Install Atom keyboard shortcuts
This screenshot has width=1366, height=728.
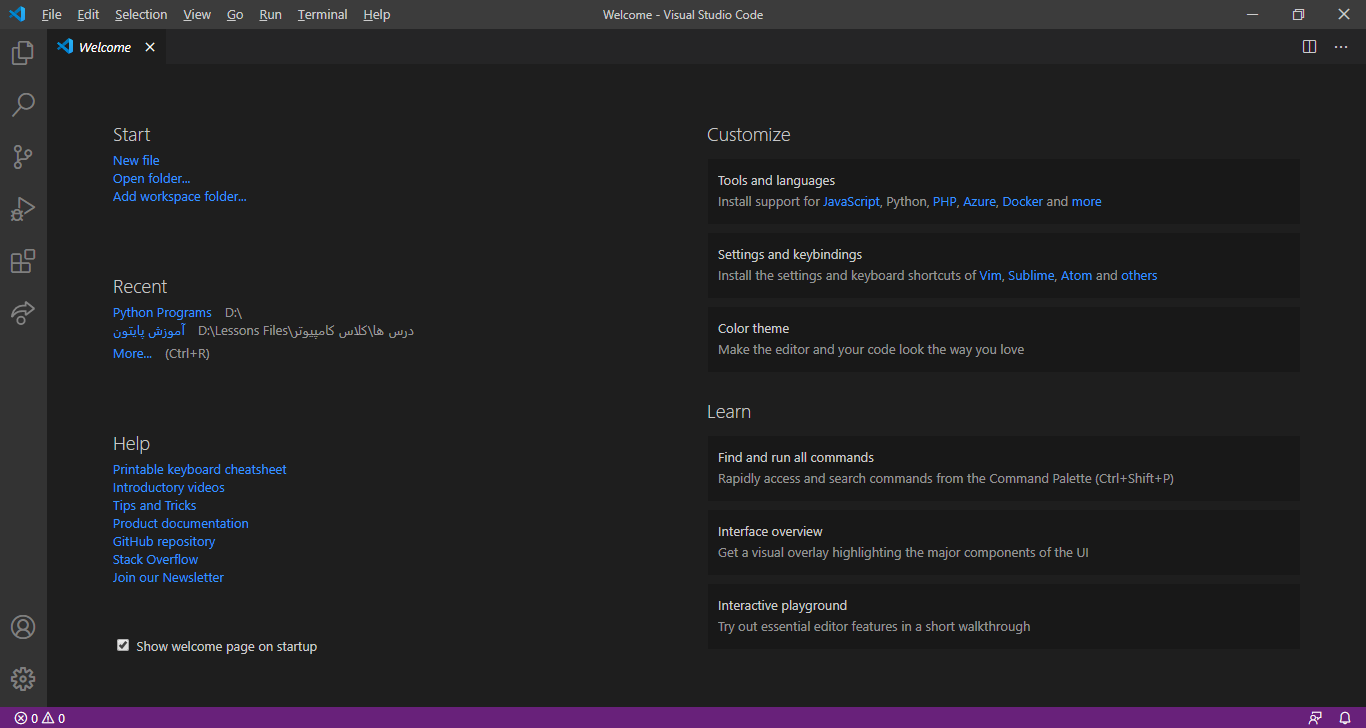(1076, 275)
